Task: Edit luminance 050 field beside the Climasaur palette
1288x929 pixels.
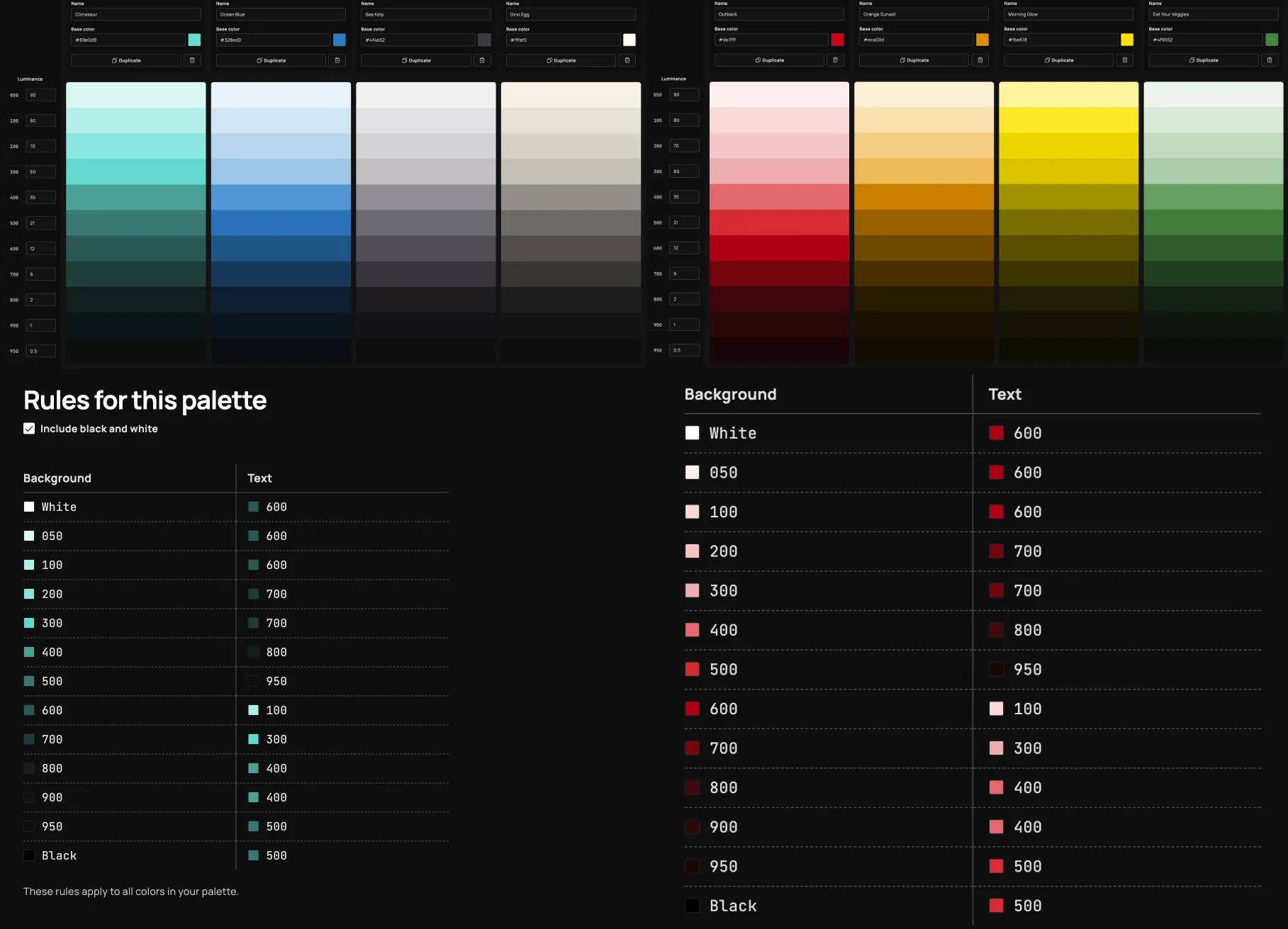Action: pos(40,95)
